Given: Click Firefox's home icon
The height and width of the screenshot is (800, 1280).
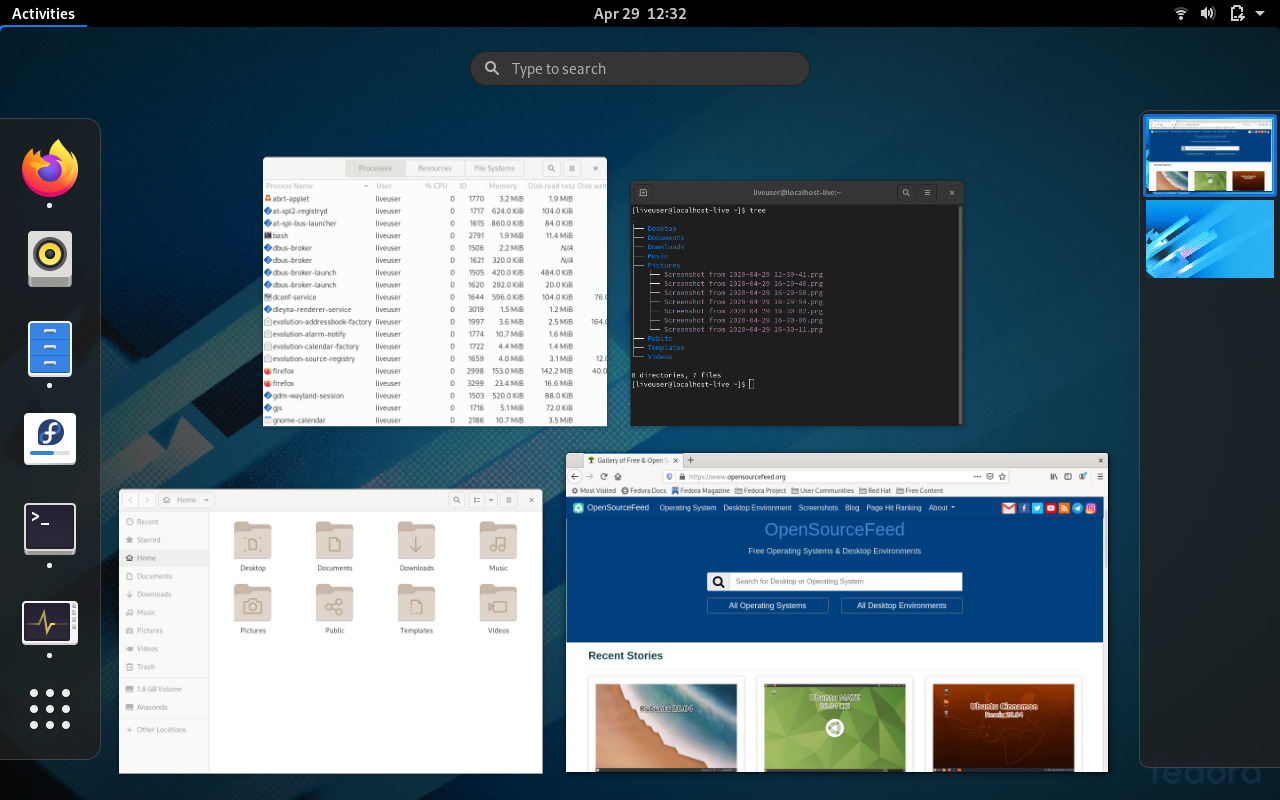Looking at the screenshot, I should (x=618, y=476).
